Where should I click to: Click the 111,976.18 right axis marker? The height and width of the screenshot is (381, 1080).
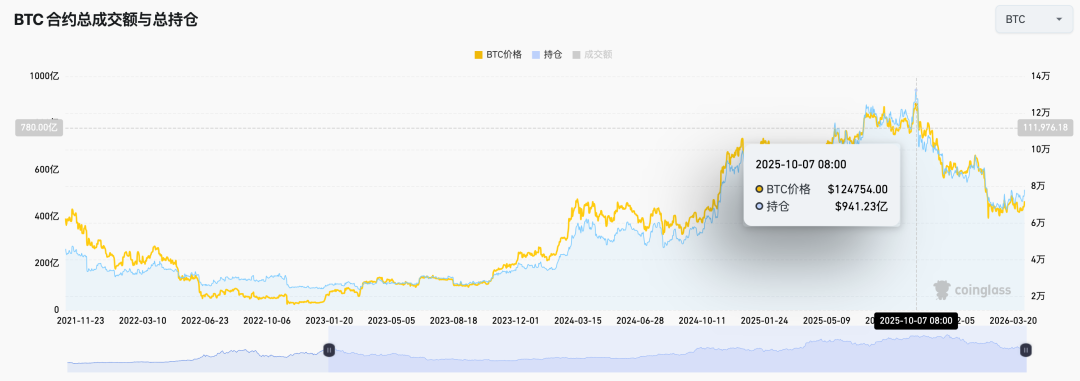pyautogui.click(x=1046, y=127)
